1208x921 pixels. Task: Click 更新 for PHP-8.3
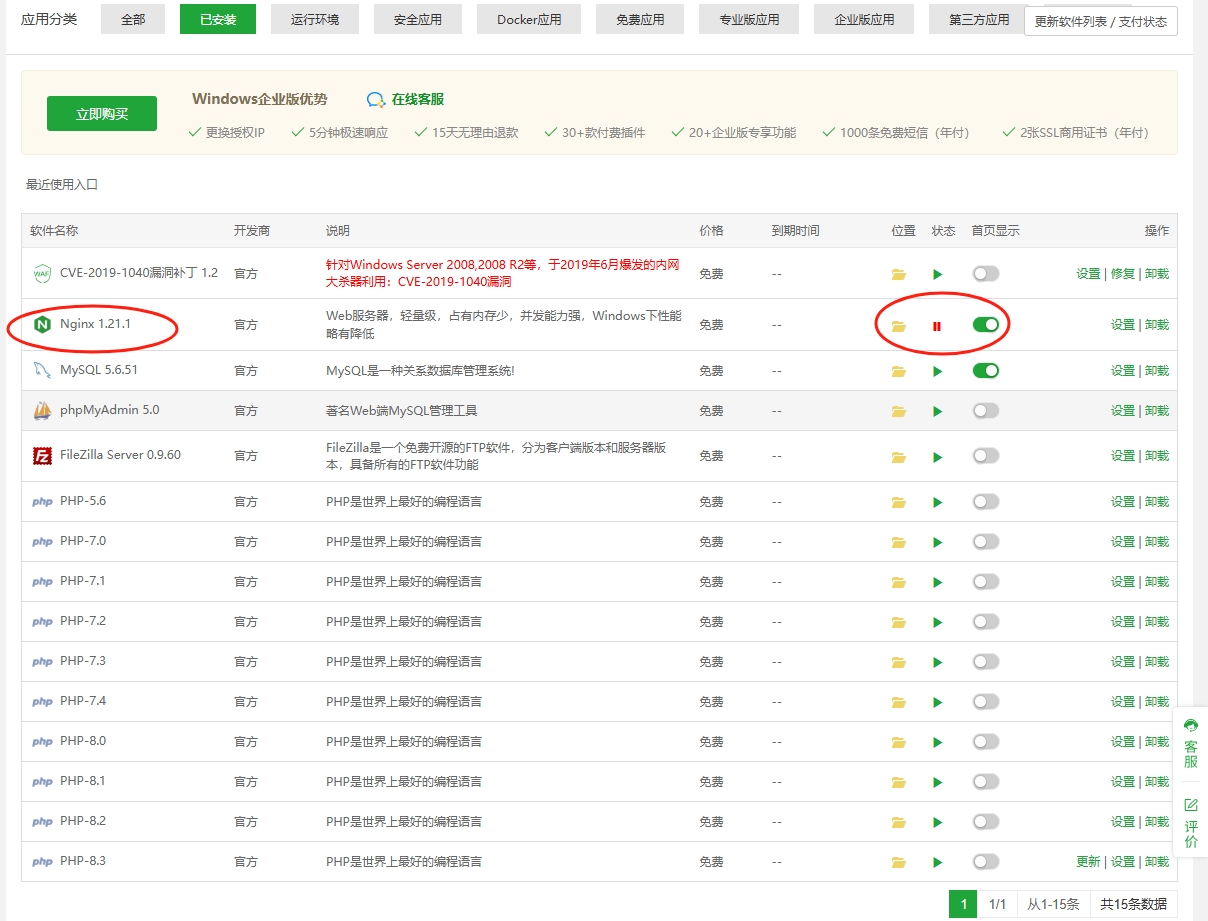click(x=1089, y=862)
